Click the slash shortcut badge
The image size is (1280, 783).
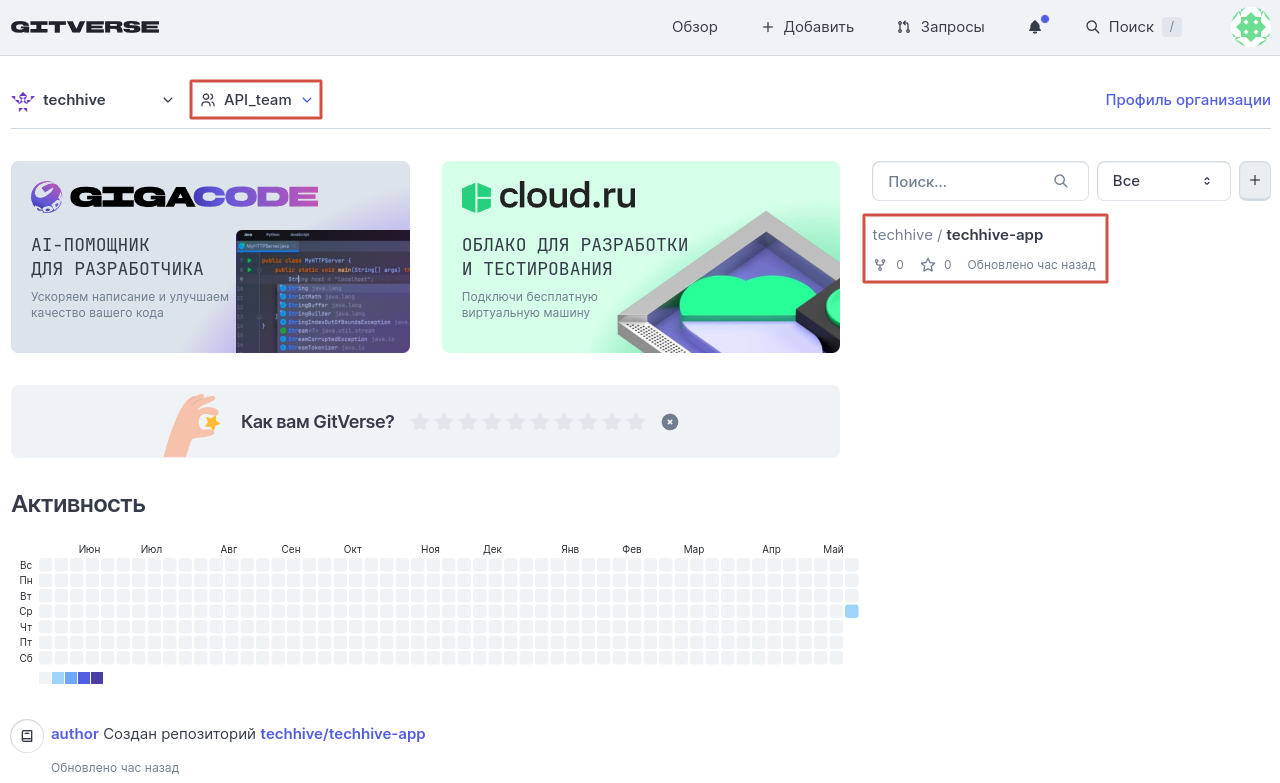click(x=1171, y=27)
